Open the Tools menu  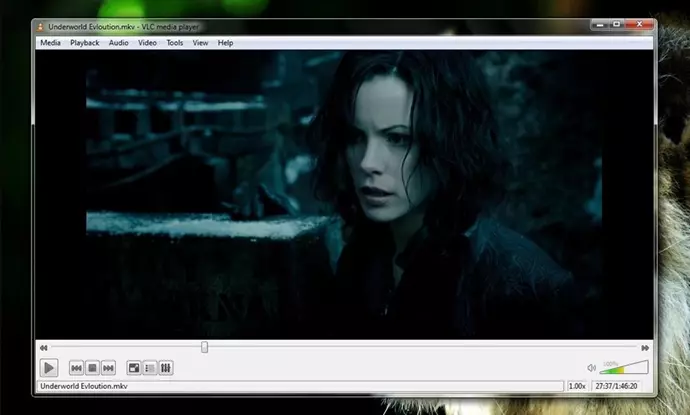(174, 43)
